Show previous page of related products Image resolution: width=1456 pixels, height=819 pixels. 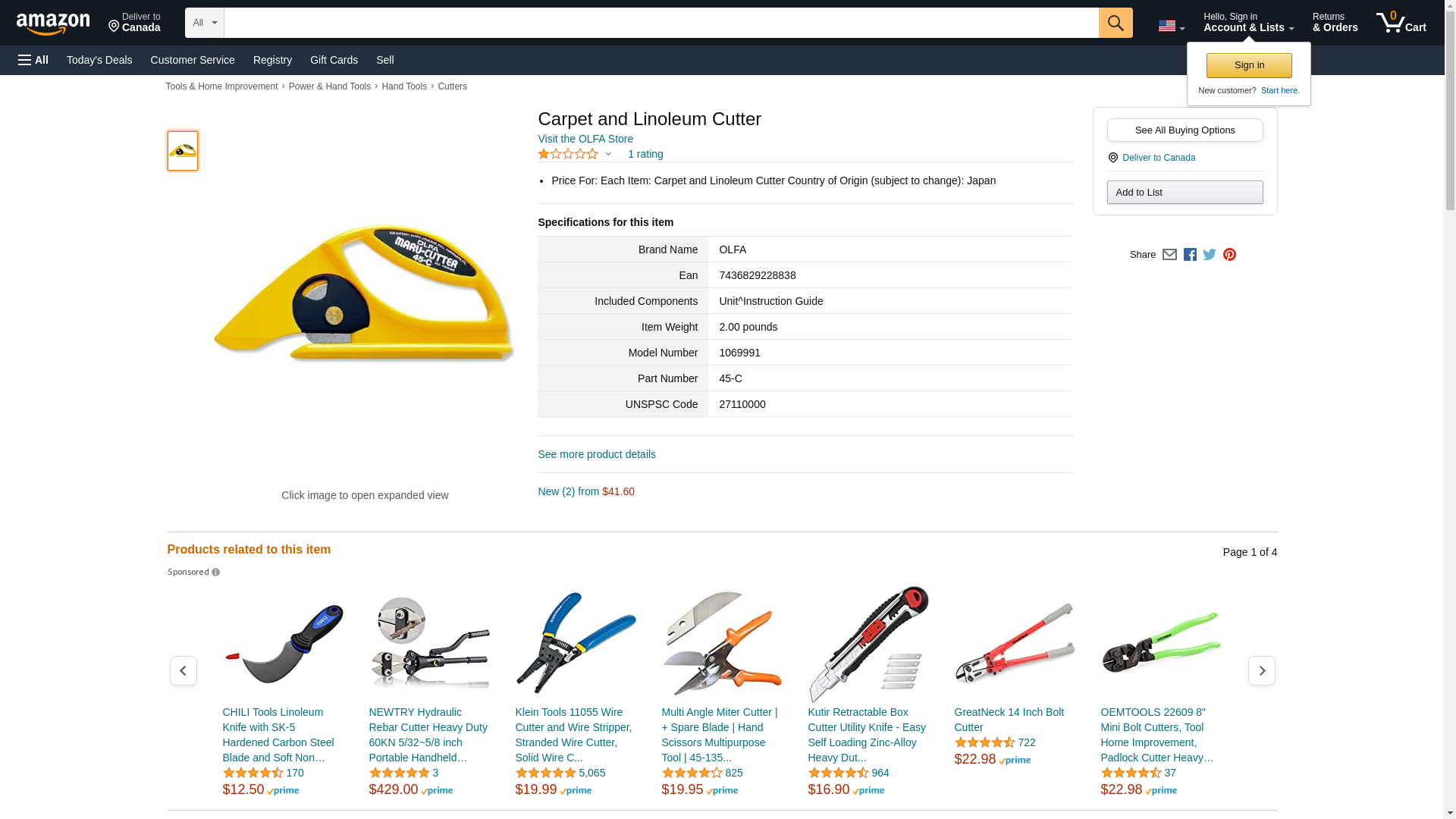(x=183, y=671)
